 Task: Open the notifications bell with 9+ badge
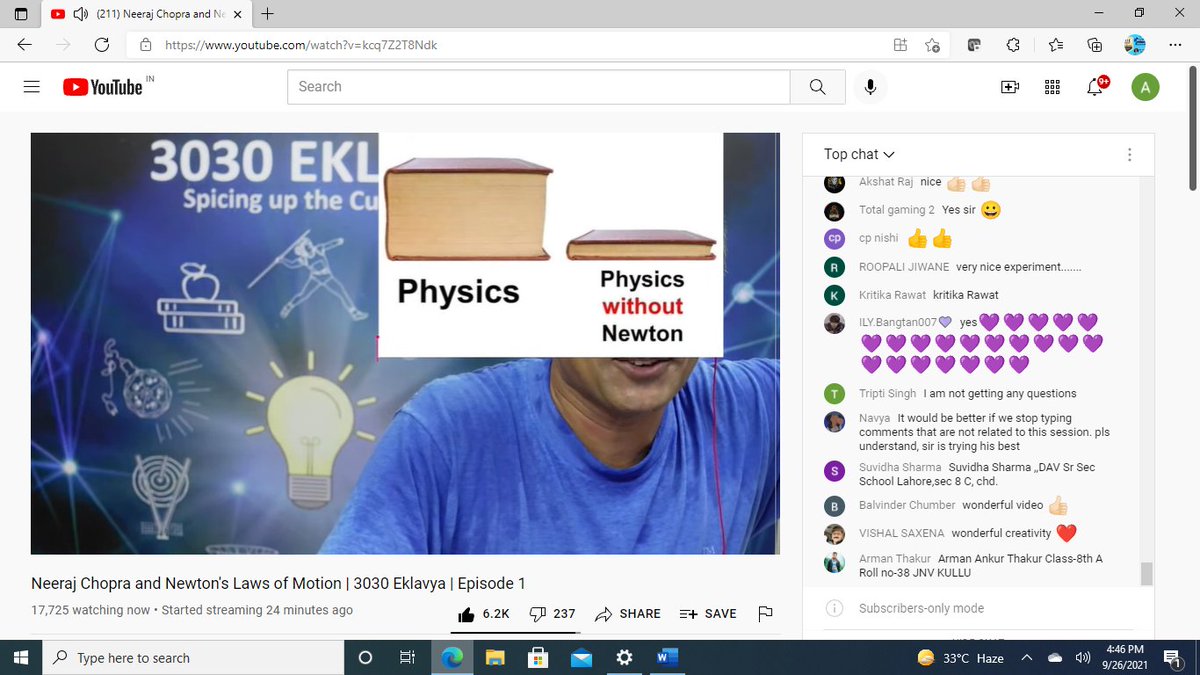(1094, 88)
